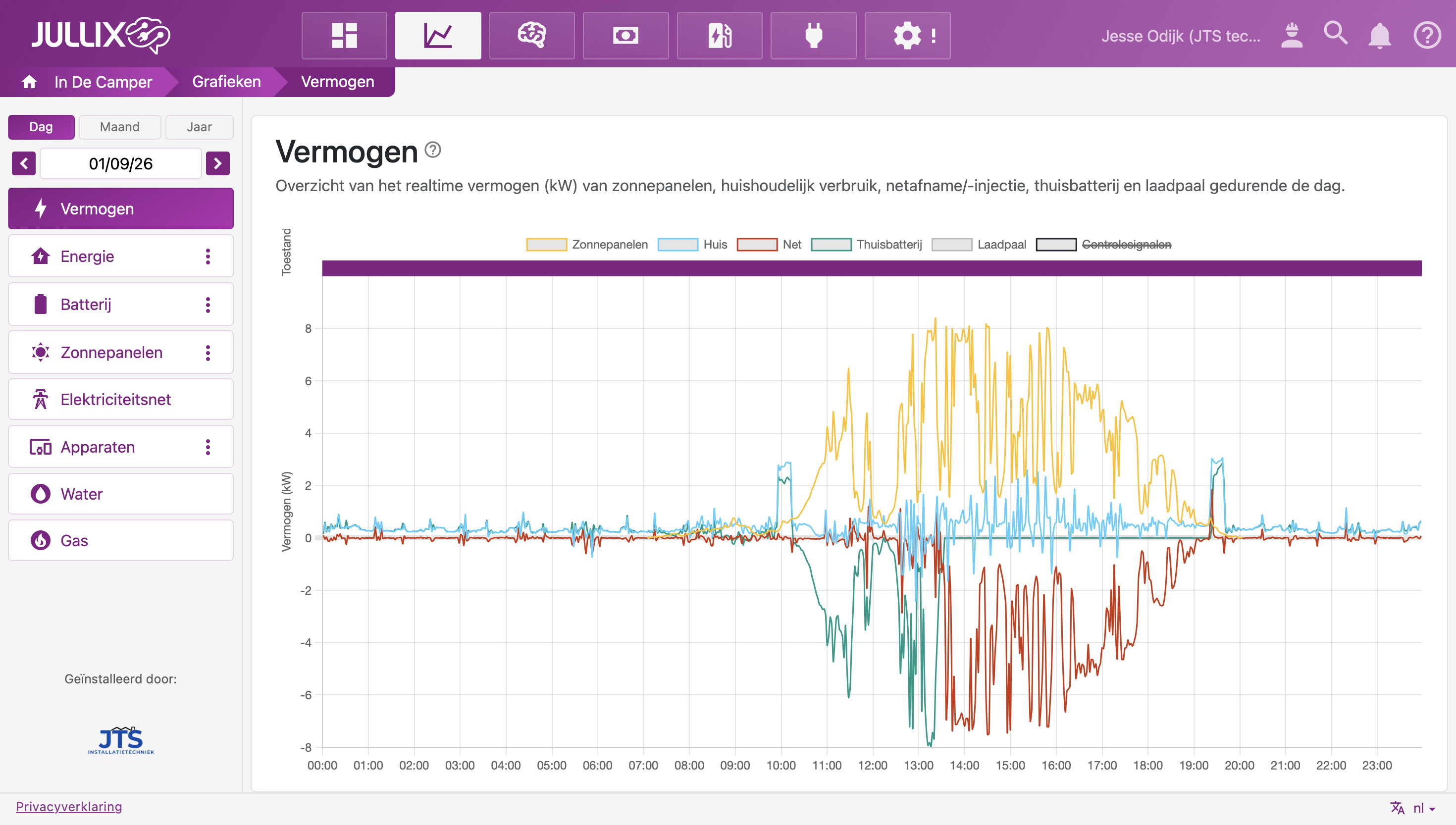Open the charts line-graph section
1456x825 pixels.
438,36
